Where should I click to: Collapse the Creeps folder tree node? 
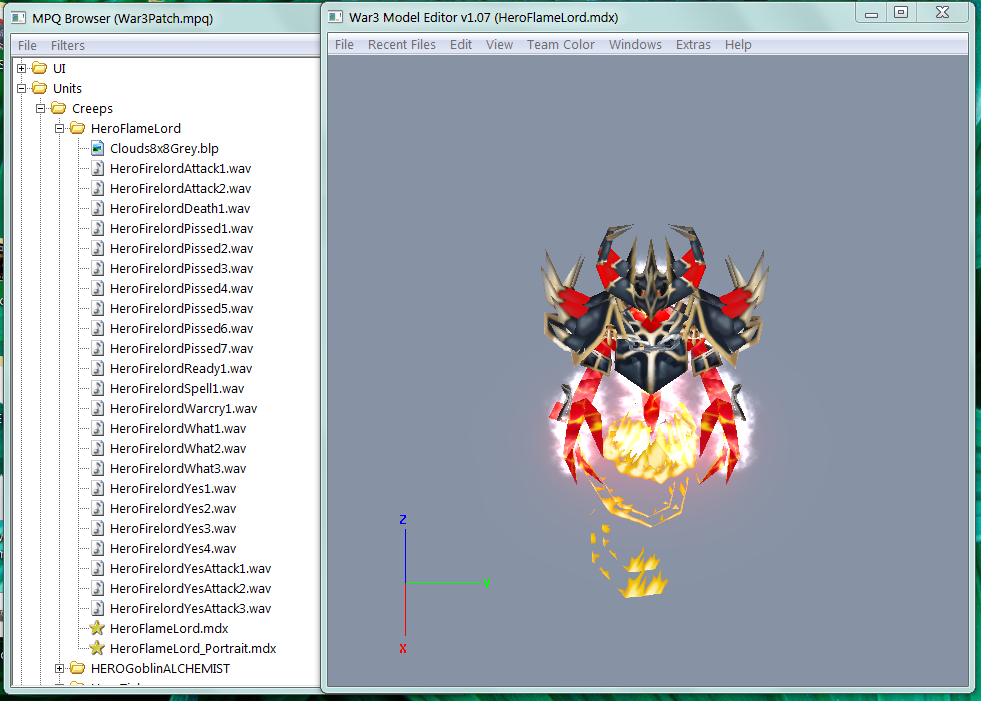click(x=41, y=108)
